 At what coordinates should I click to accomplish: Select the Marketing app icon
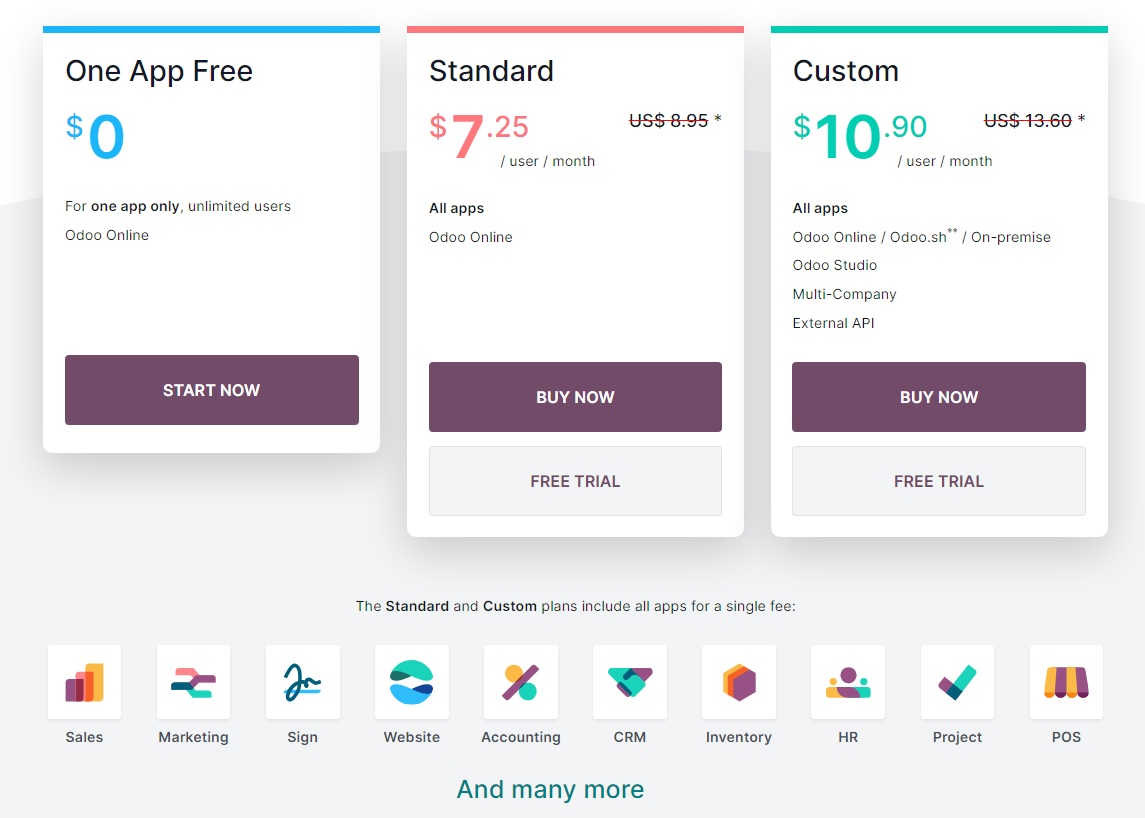click(193, 682)
